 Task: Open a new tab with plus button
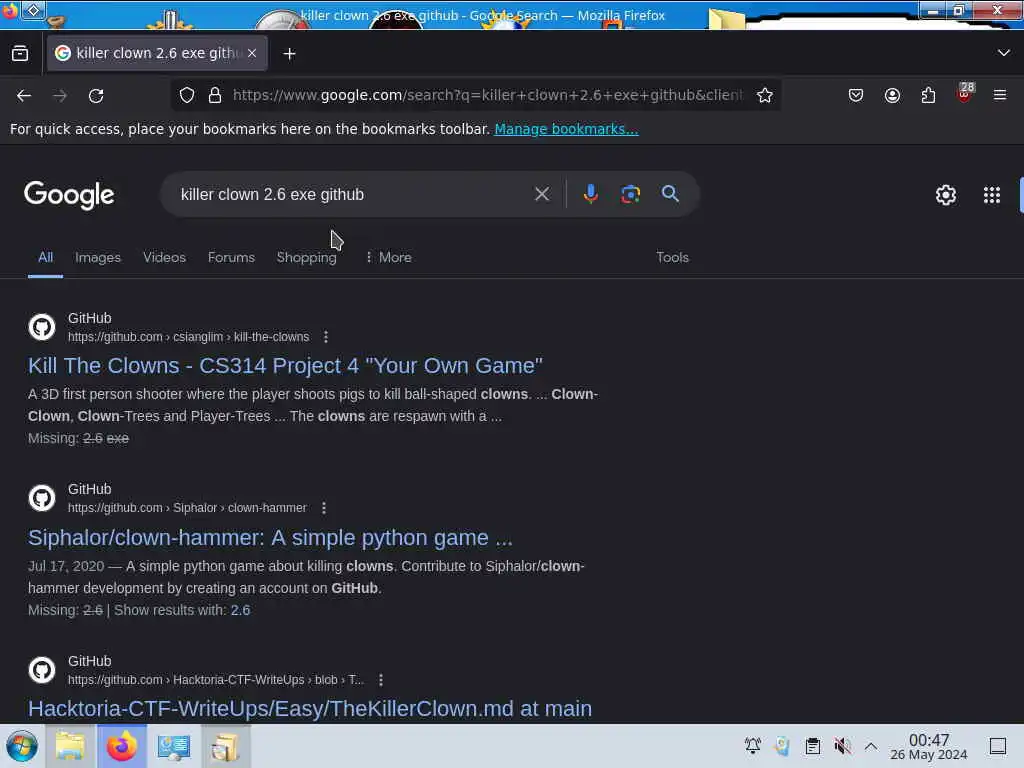pyautogui.click(x=289, y=54)
